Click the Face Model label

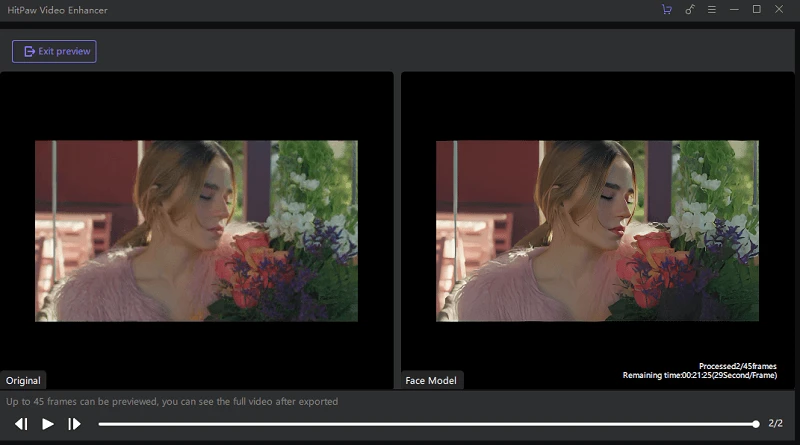click(x=431, y=381)
